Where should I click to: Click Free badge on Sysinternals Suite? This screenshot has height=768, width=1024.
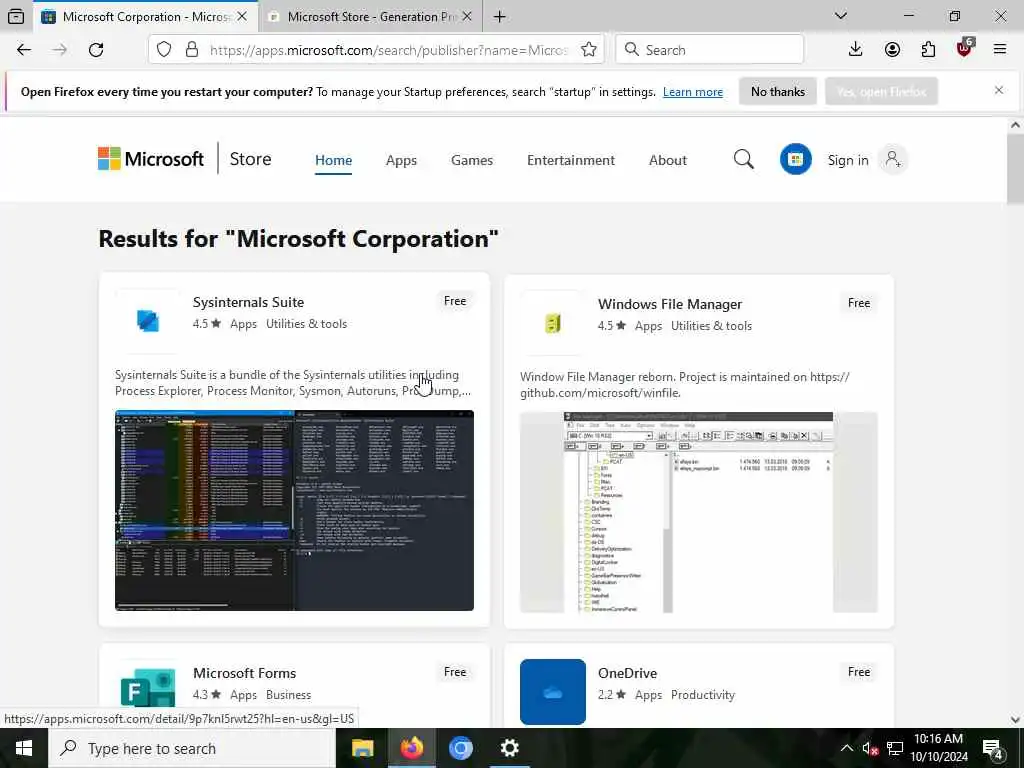coord(455,300)
